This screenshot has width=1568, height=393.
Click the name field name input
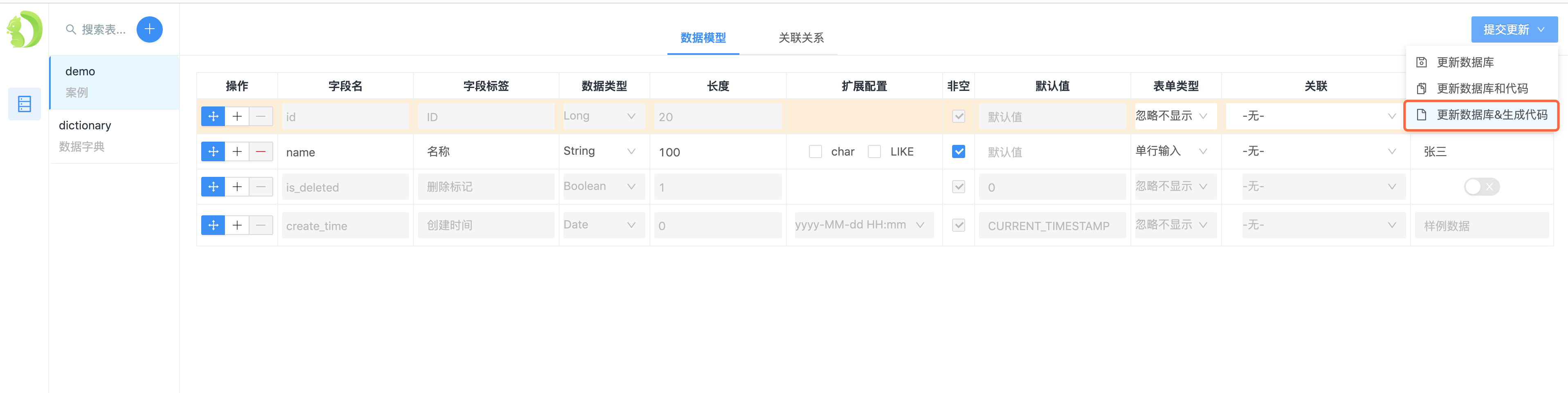click(x=345, y=152)
